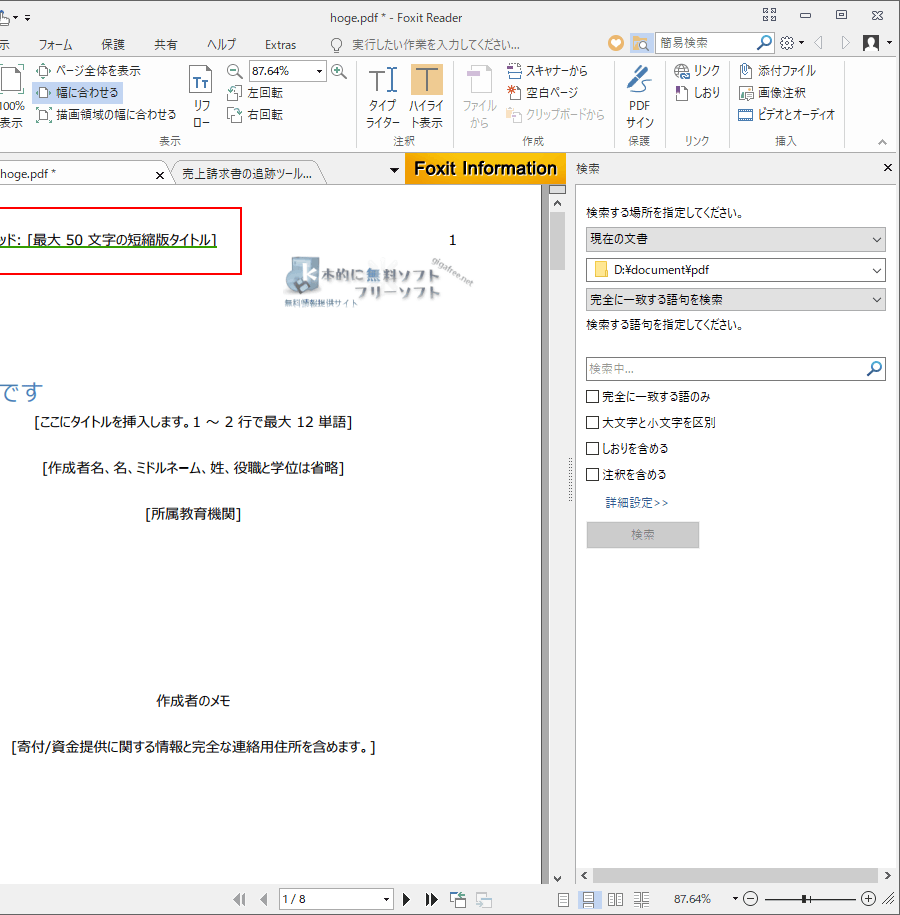Add a bookmark (しおり)

coord(697,93)
